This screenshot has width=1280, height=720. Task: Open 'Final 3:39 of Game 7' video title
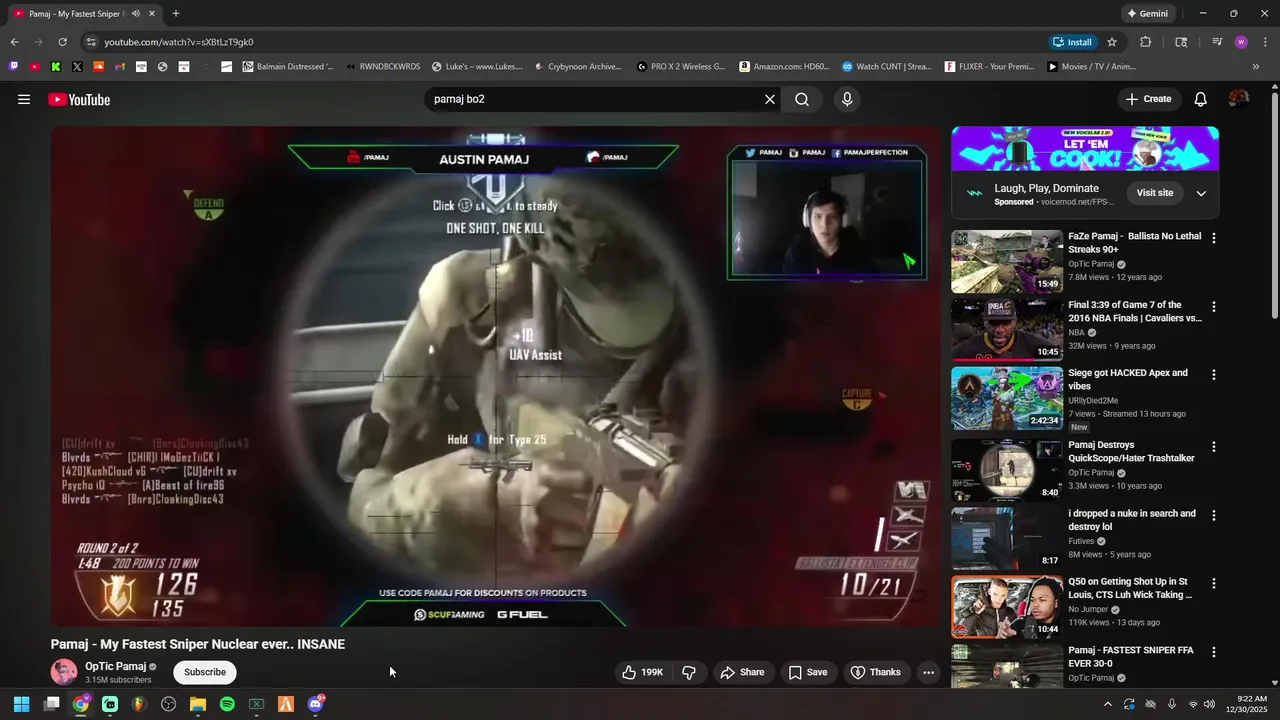[1134, 311]
